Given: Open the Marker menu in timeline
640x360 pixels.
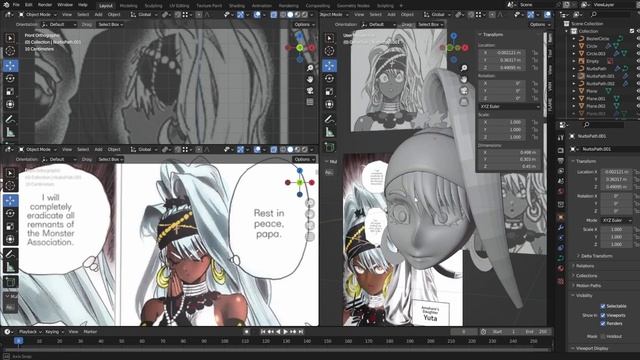Looking at the screenshot, I should click(90, 332).
